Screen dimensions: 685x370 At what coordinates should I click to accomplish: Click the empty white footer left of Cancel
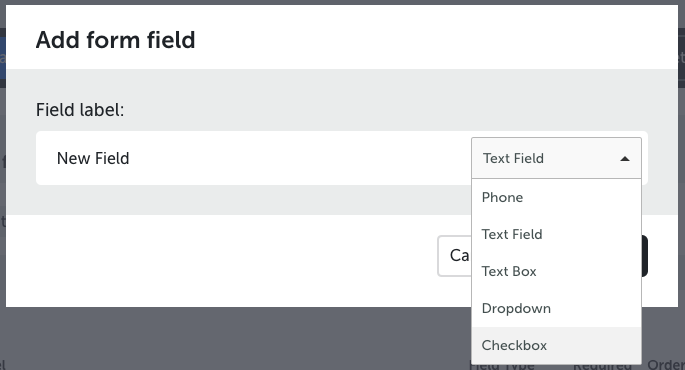click(218, 261)
